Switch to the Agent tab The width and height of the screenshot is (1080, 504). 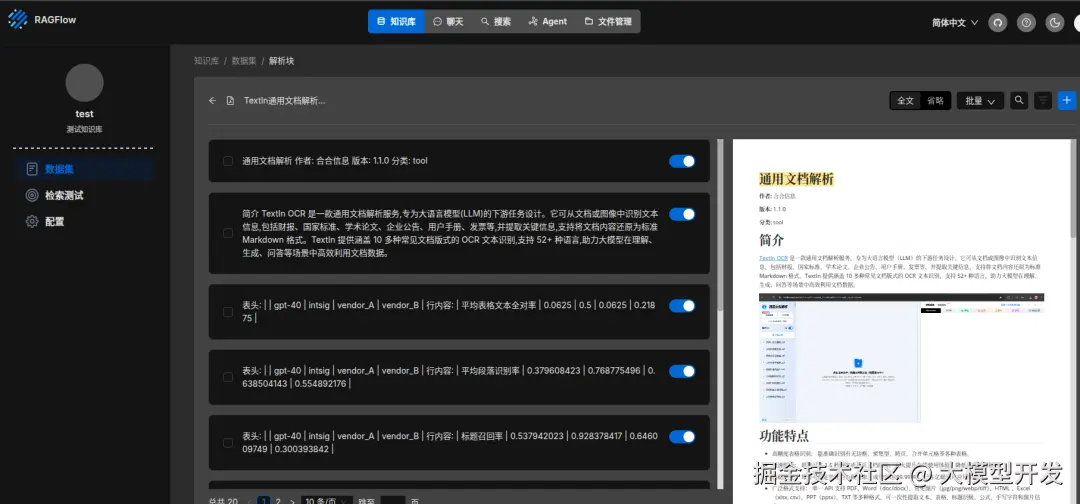(x=548, y=21)
